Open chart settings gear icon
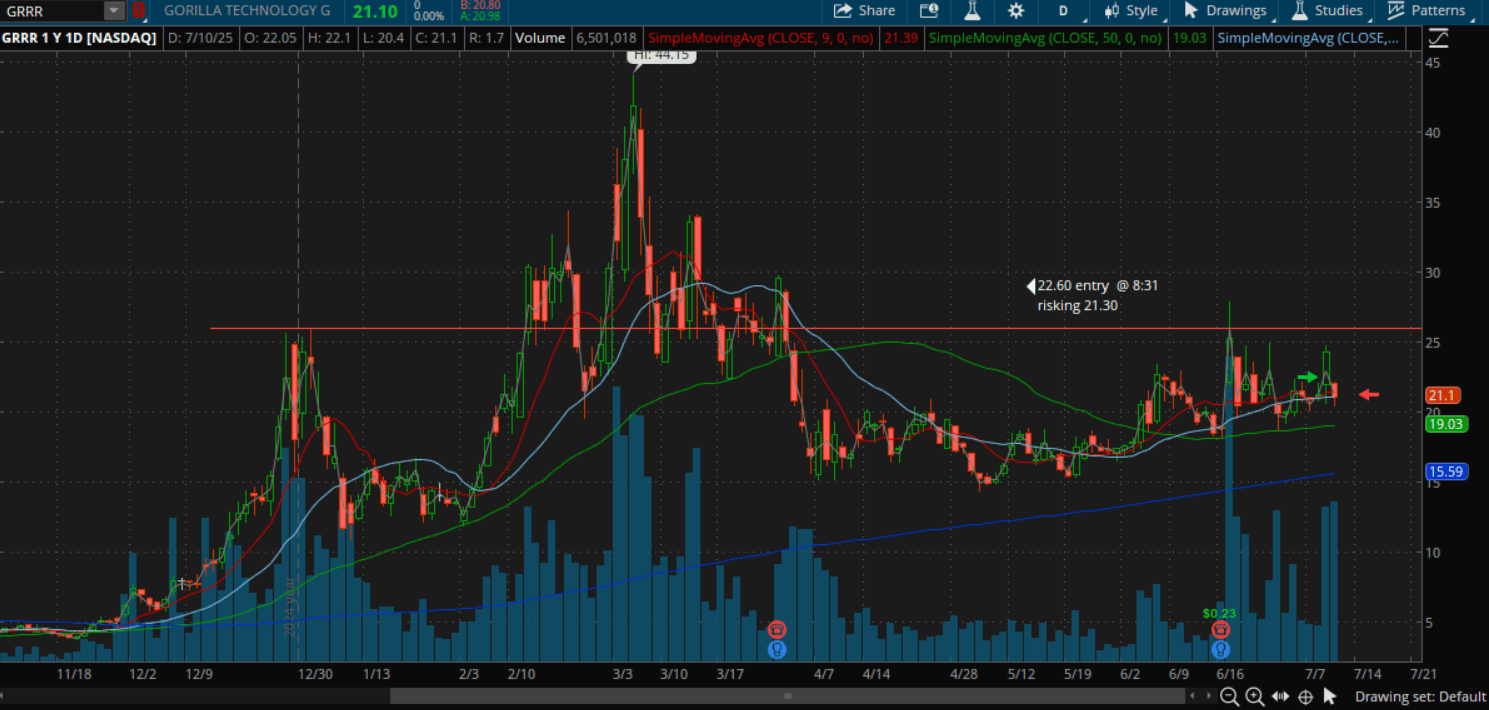This screenshot has width=1489, height=710. [1016, 11]
